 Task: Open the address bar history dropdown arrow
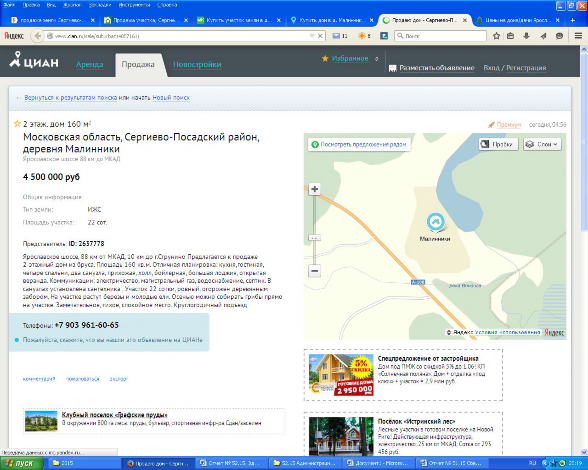click(312, 36)
